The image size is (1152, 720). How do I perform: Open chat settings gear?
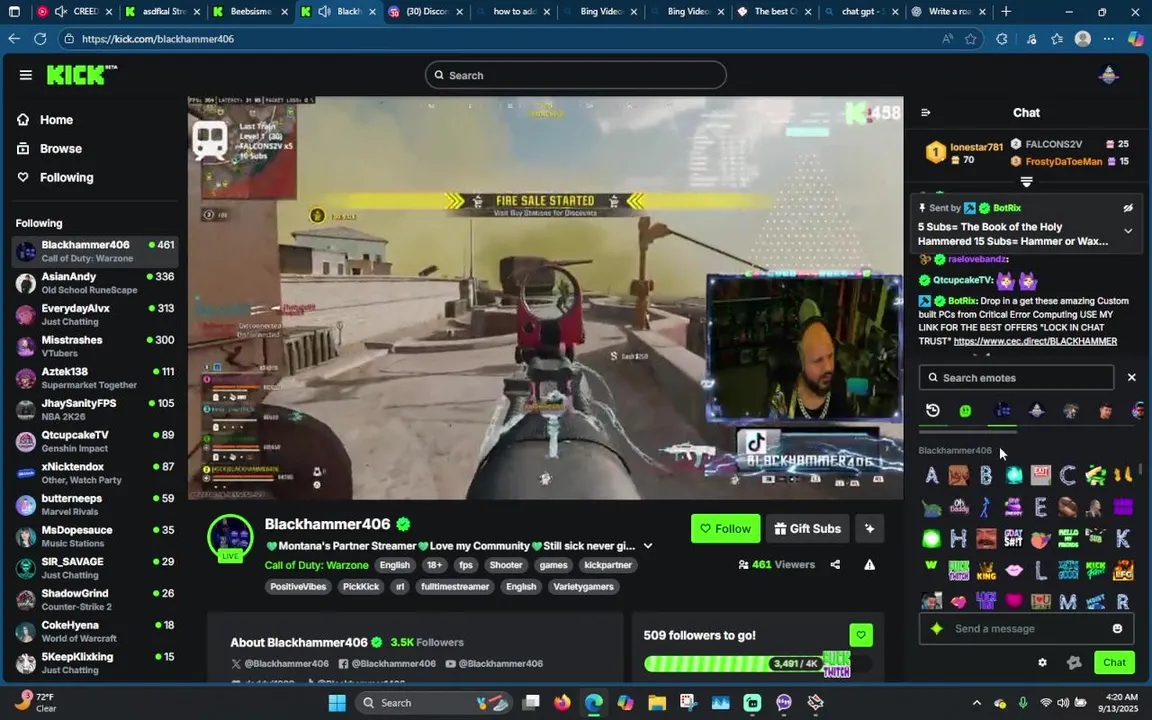(x=1042, y=662)
